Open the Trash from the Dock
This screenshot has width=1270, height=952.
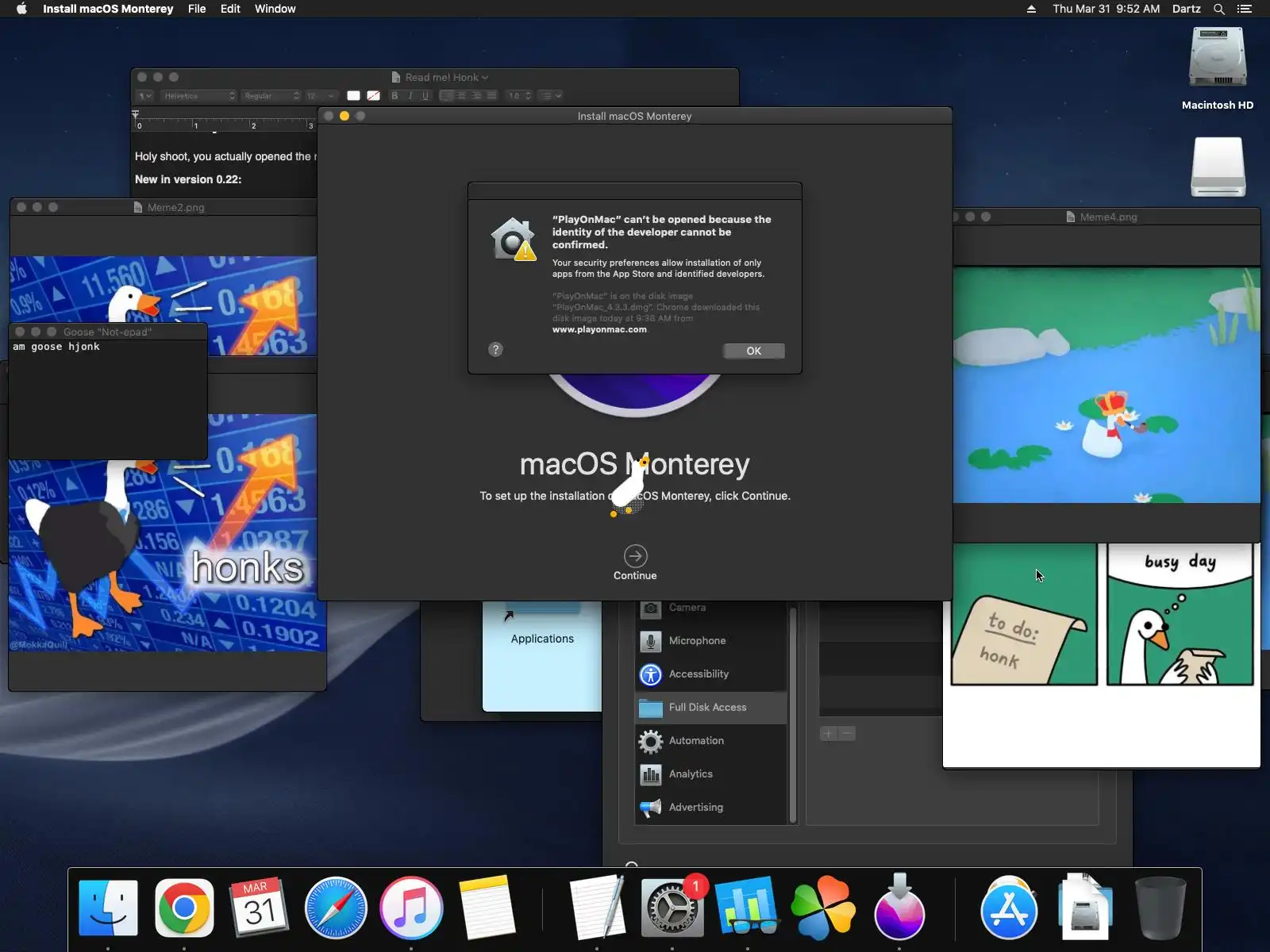tap(1160, 908)
